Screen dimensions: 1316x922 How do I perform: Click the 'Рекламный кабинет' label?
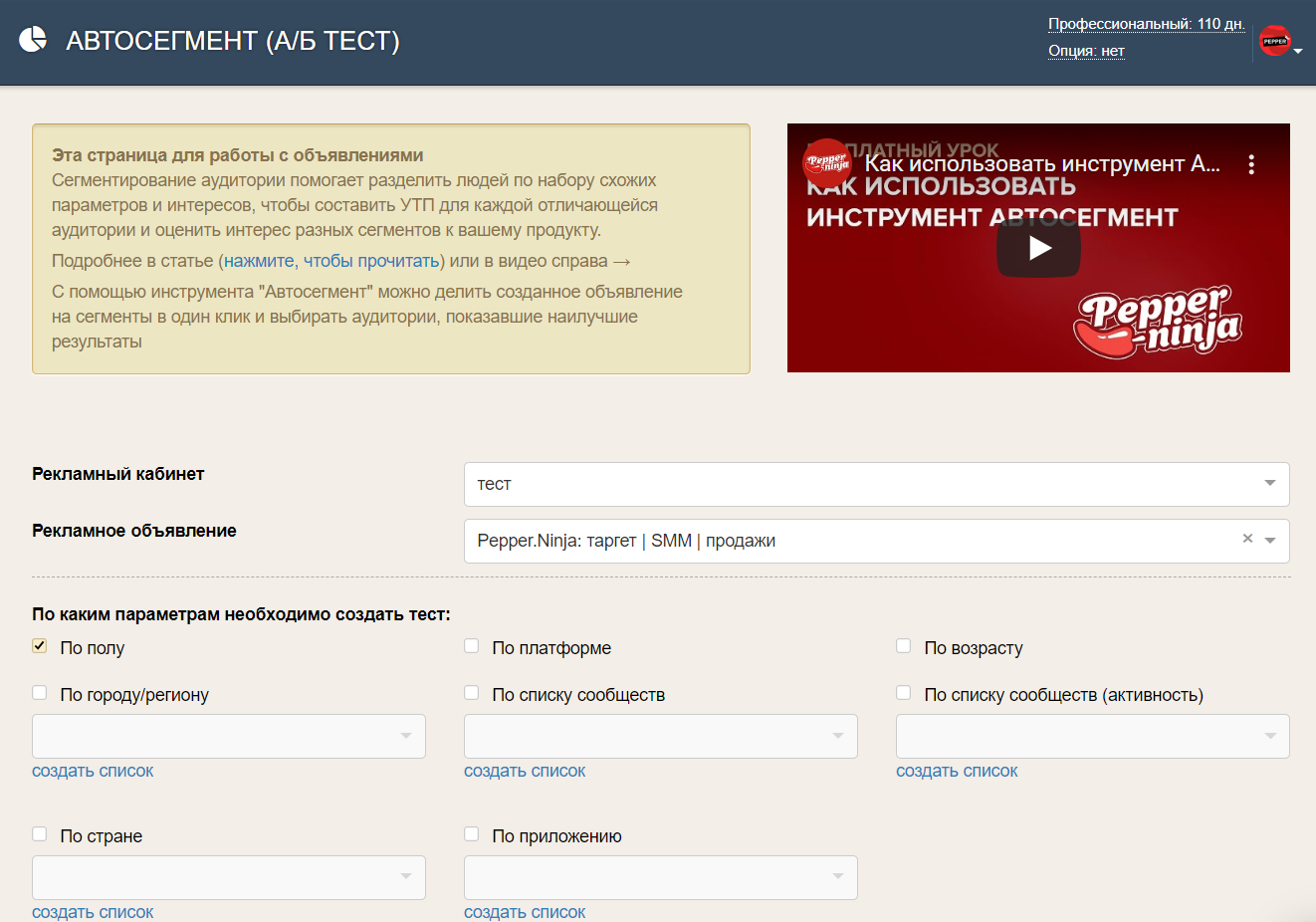coord(117,474)
